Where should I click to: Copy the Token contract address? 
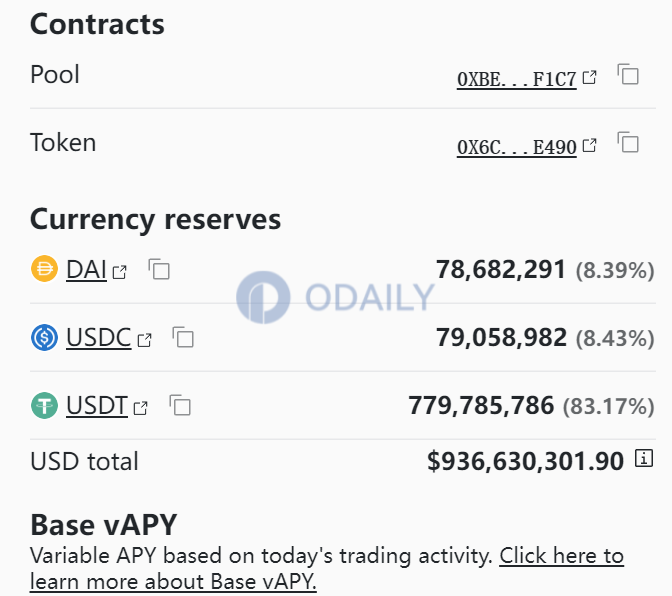click(x=628, y=143)
